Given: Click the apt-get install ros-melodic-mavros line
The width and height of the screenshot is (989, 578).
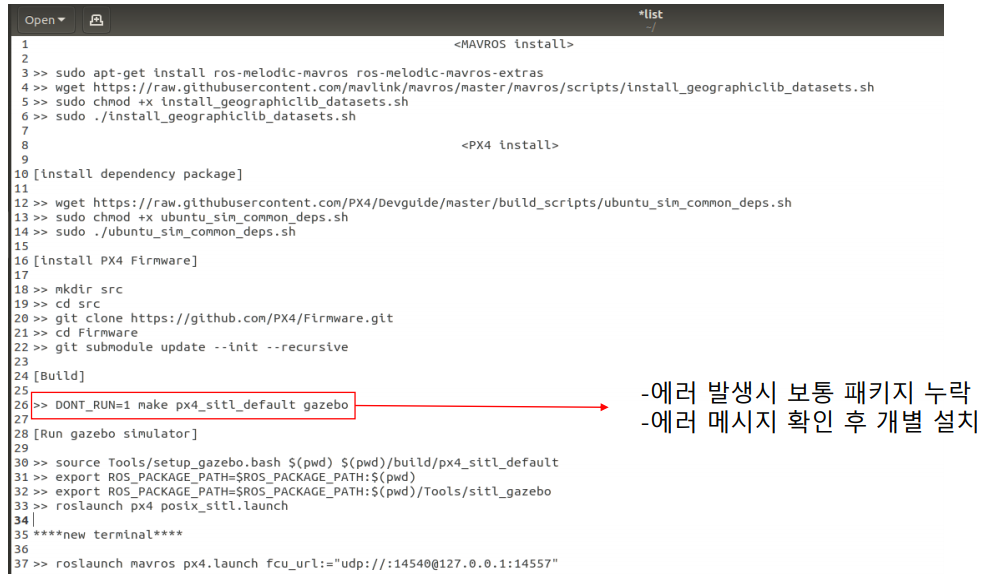Looking at the screenshot, I should click(x=288, y=73).
